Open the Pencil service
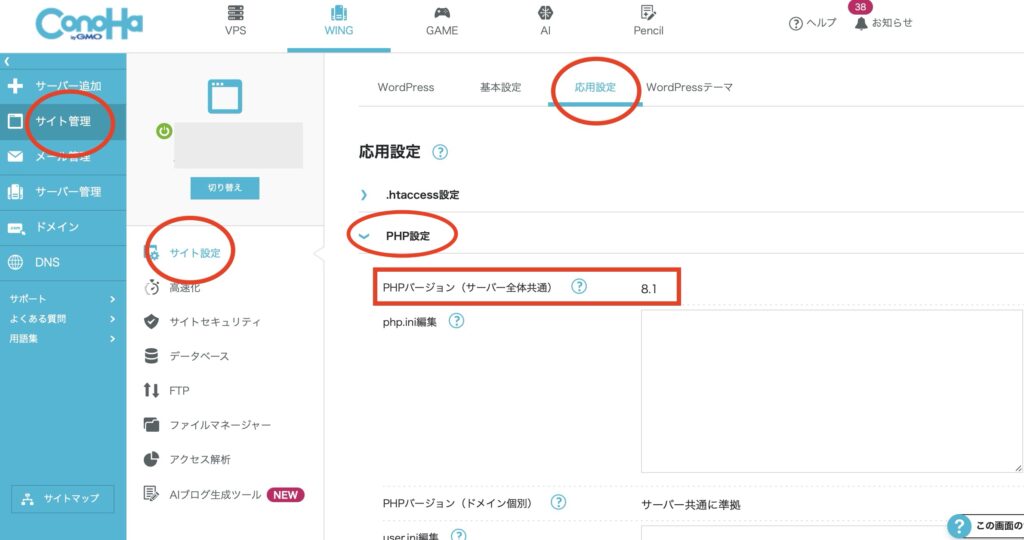 pyautogui.click(x=648, y=14)
